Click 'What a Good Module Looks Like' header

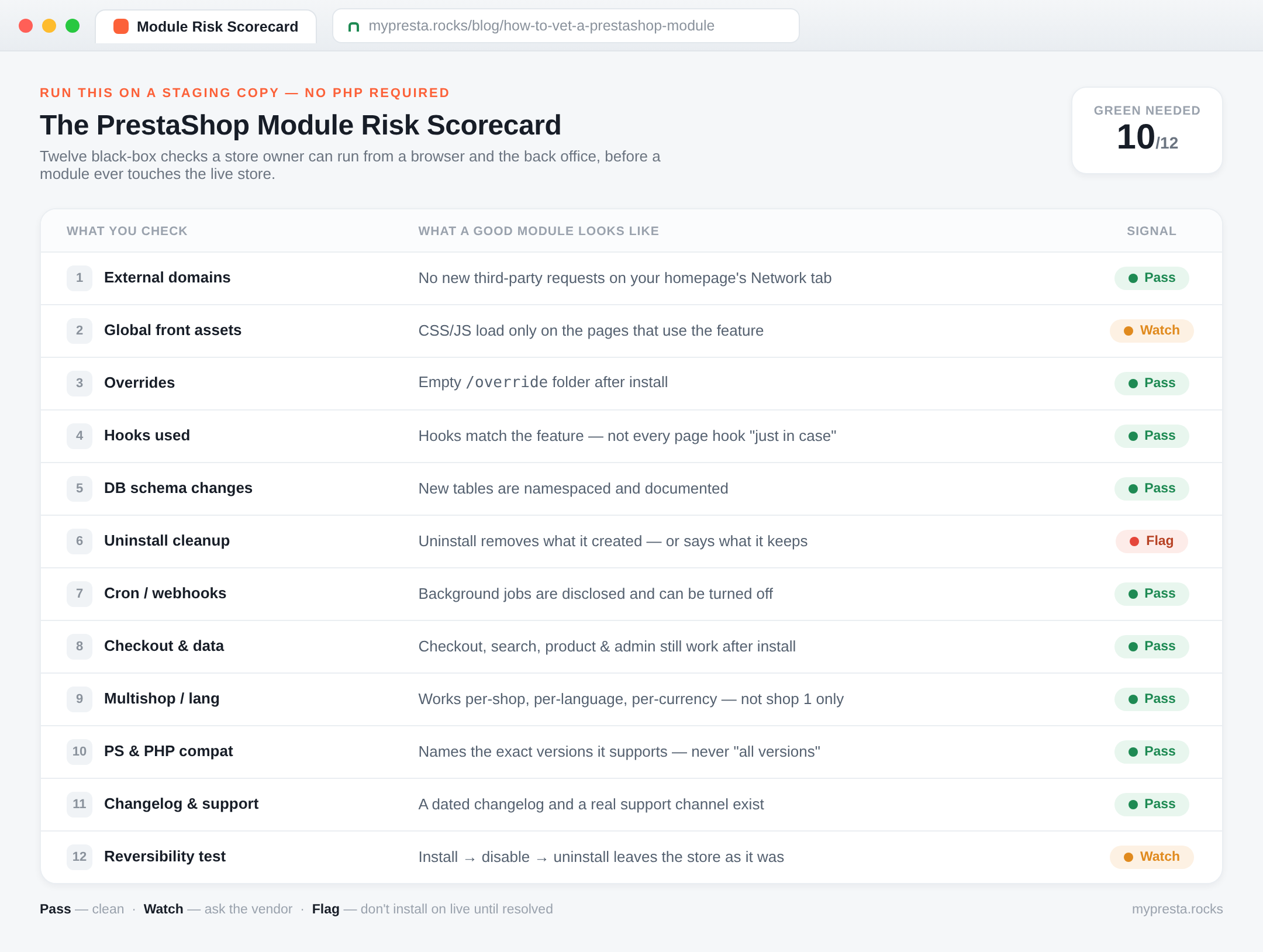539,231
